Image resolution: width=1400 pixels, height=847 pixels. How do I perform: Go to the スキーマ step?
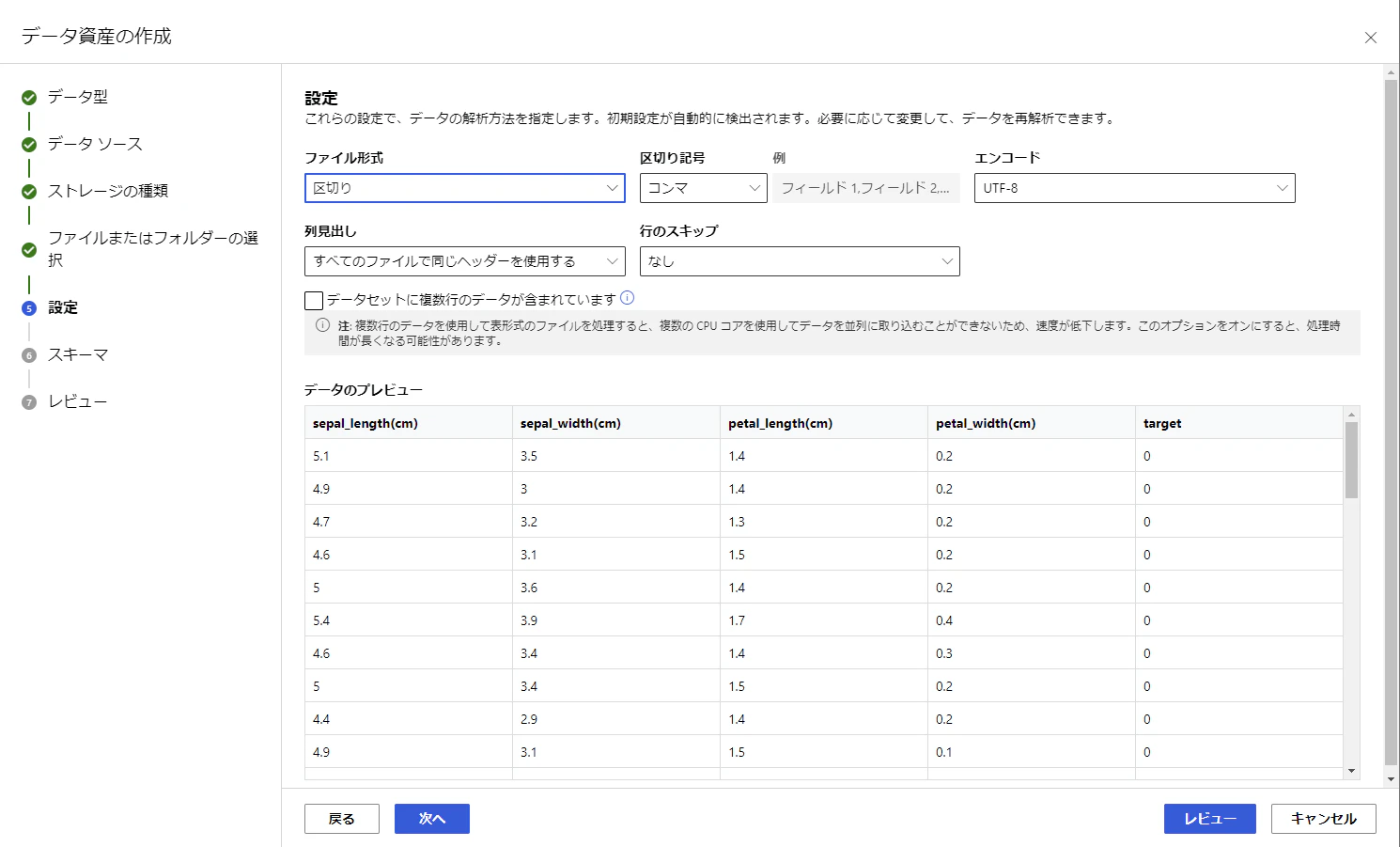(x=78, y=354)
